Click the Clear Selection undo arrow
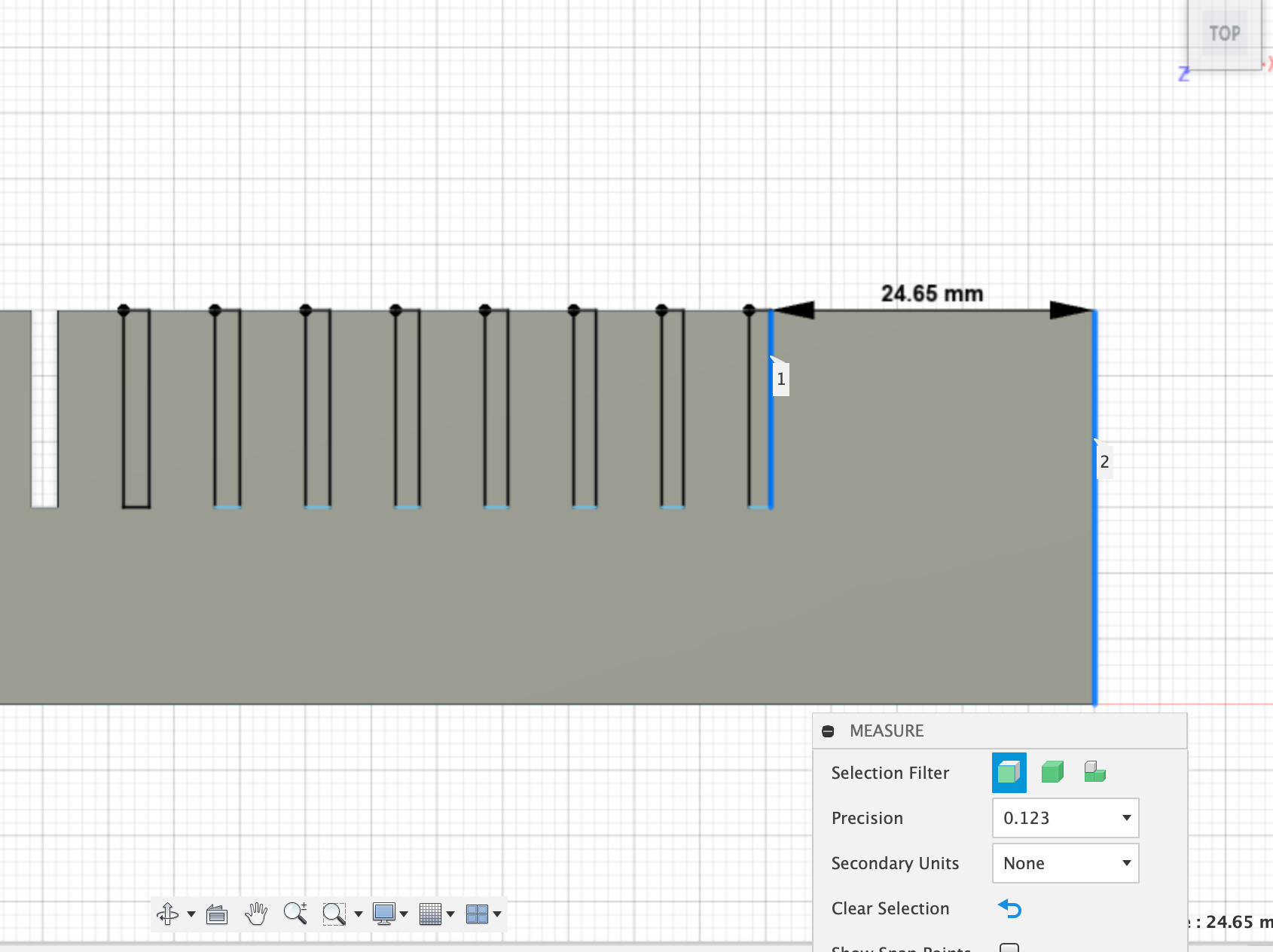 [1009, 908]
